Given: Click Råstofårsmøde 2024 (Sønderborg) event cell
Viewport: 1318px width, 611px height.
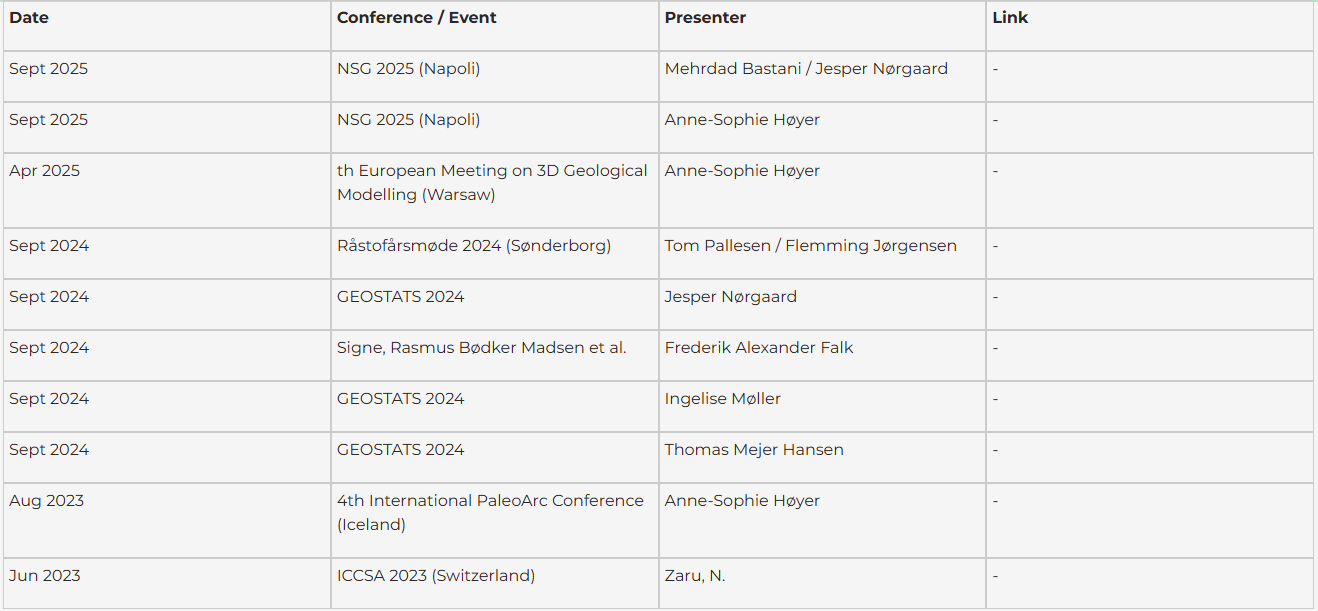Looking at the screenshot, I should [x=474, y=246].
